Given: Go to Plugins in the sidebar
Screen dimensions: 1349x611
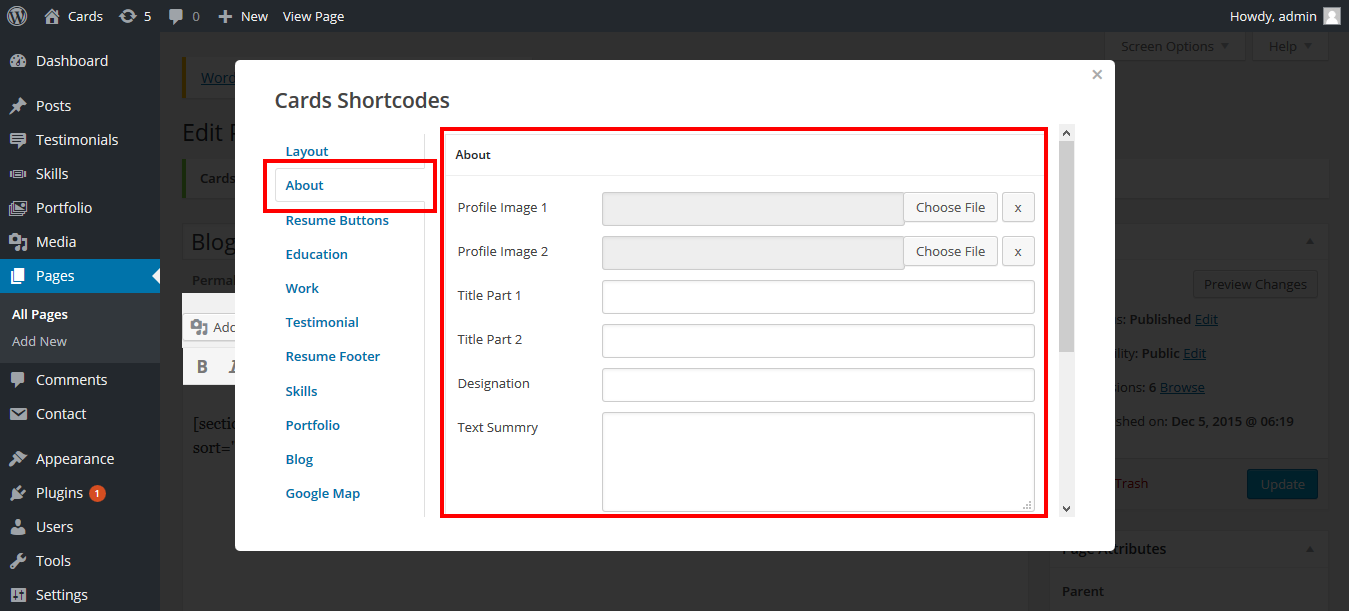Looking at the screenshot, I should pos(59,493).
